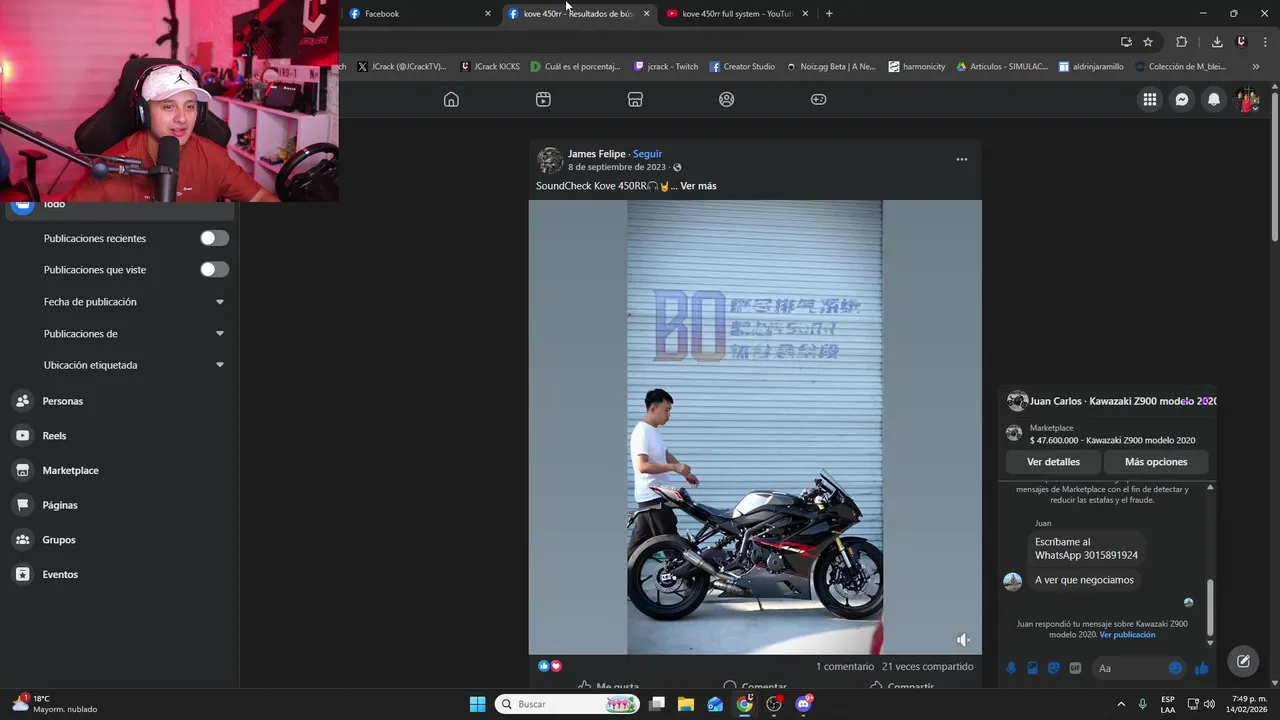
Task: Show hidden system tray icons
Action: [x=1120, y=704]
